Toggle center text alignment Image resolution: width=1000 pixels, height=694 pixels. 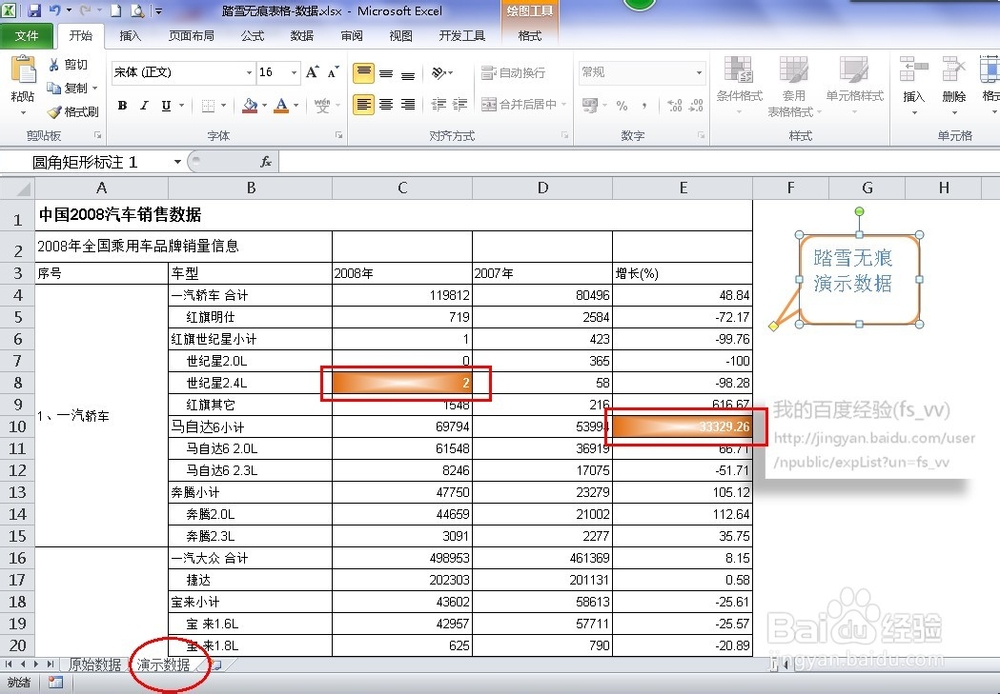pyautogui.click(x=386, y=104)
